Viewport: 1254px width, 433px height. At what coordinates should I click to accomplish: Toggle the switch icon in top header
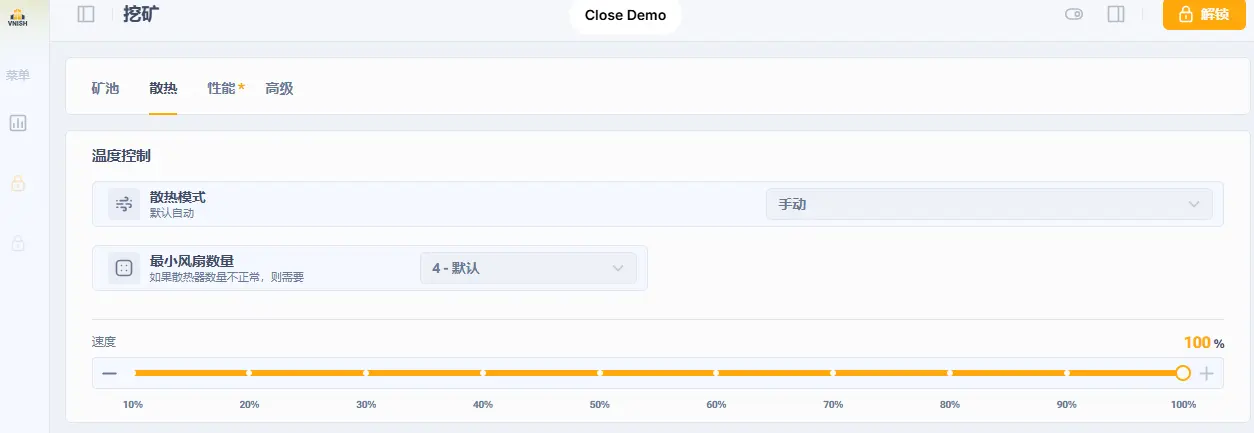1074,14
